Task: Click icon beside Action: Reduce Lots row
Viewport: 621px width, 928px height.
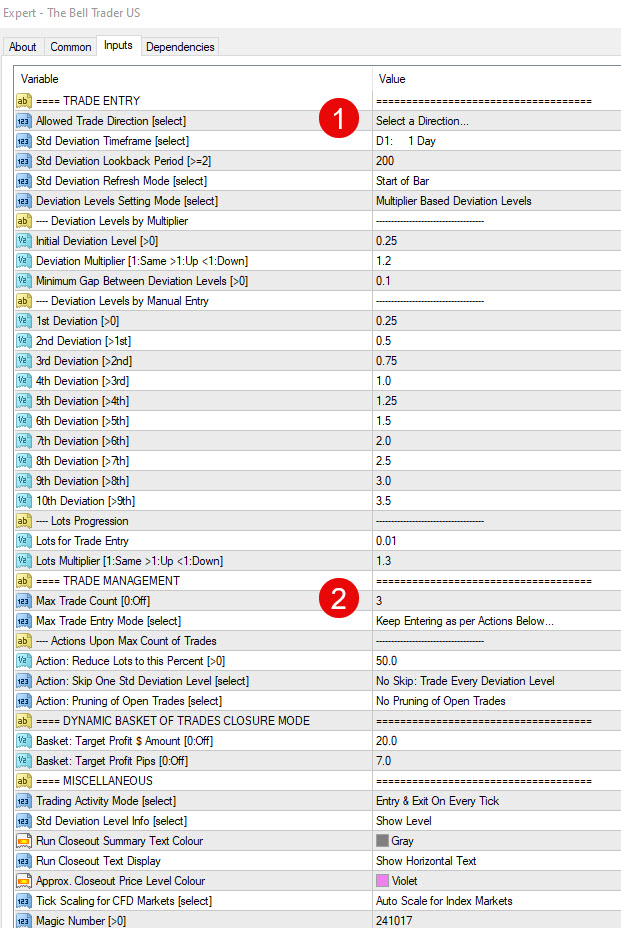Action: (23, 661)
